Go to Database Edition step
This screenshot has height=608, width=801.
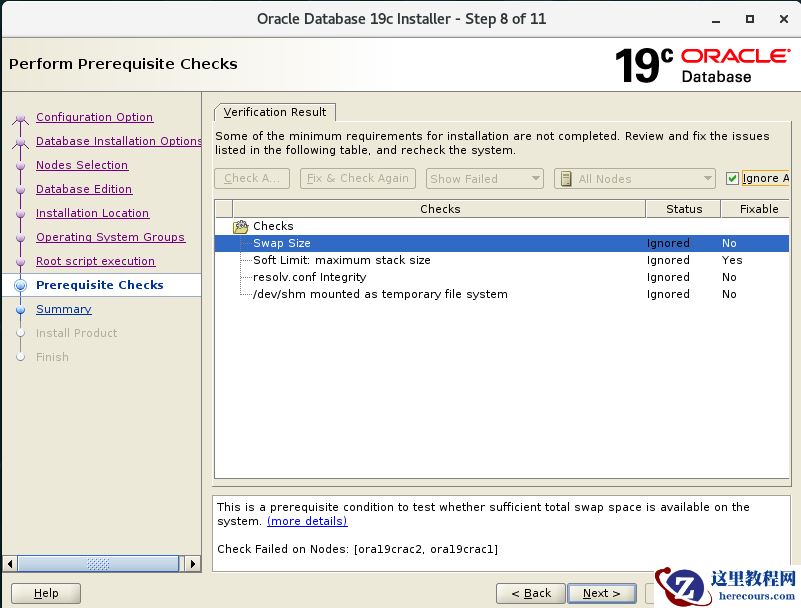[x=84, y=189]
